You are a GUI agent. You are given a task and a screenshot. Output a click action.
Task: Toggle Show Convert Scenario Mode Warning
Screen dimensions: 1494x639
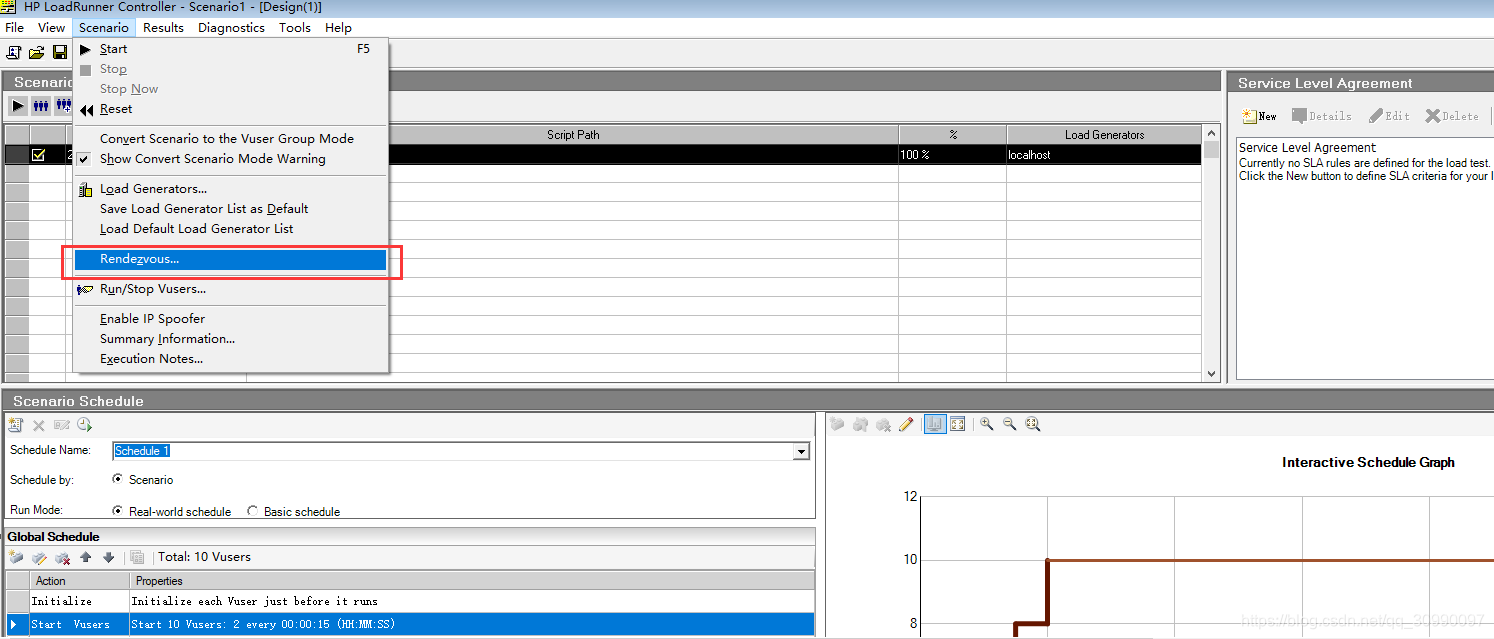click(213, 158)
